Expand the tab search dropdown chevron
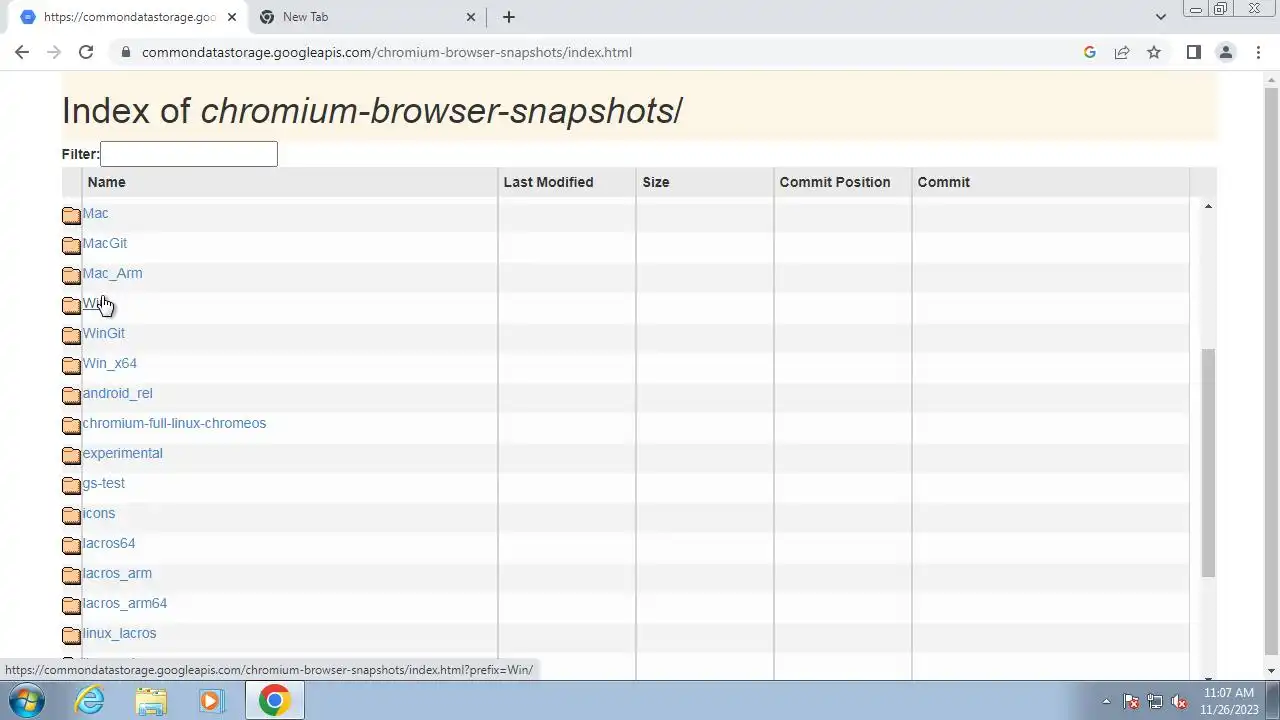The image size is (1280, 720). tap(1160, 17)
